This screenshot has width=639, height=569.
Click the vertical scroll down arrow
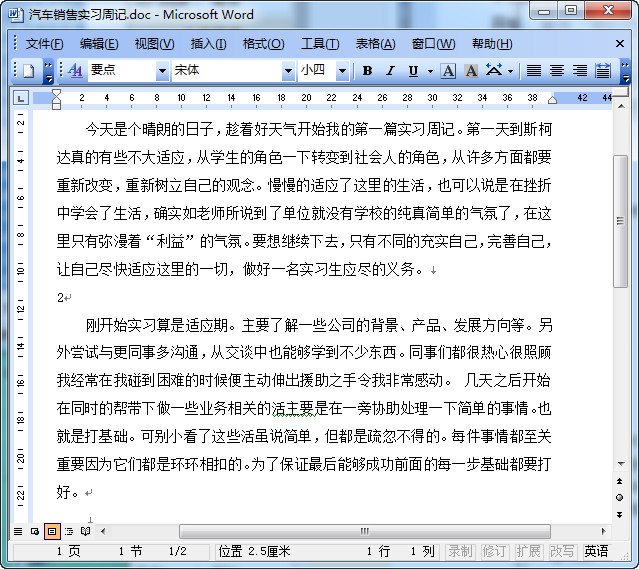621,464
